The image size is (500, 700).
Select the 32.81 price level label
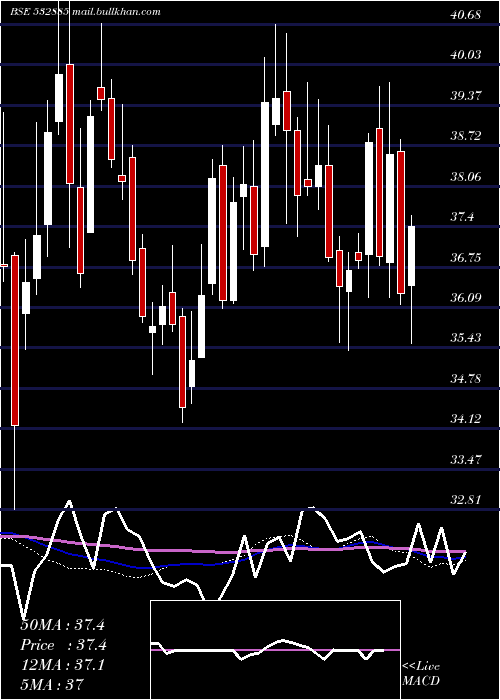(466, 499)
